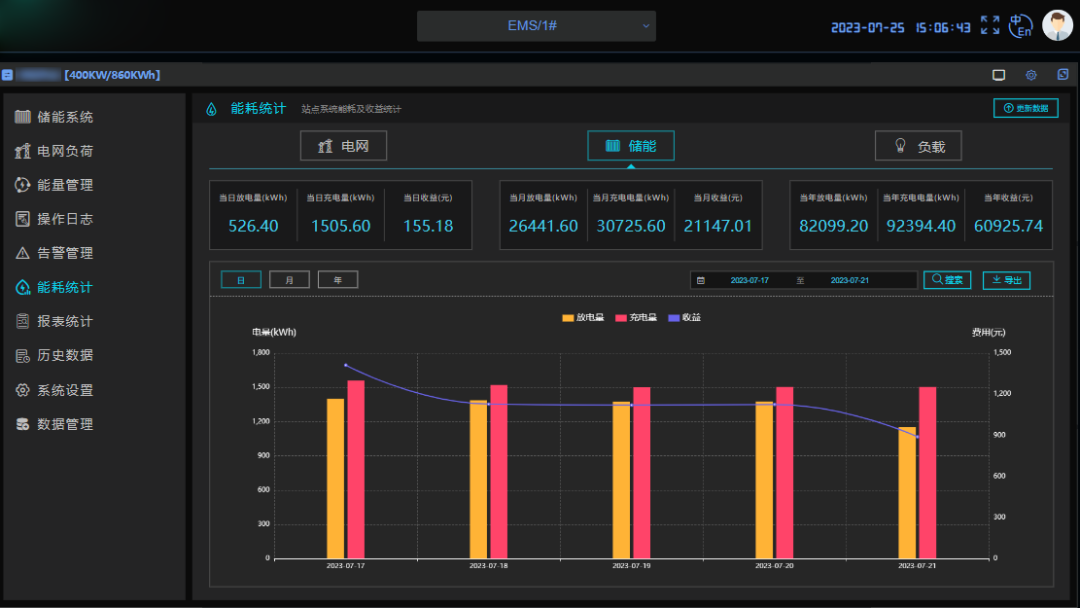The height and width of the screenshot is (608, 1080).
Task: Switch language with the 中/En icon
Action: click(1020, 25)
